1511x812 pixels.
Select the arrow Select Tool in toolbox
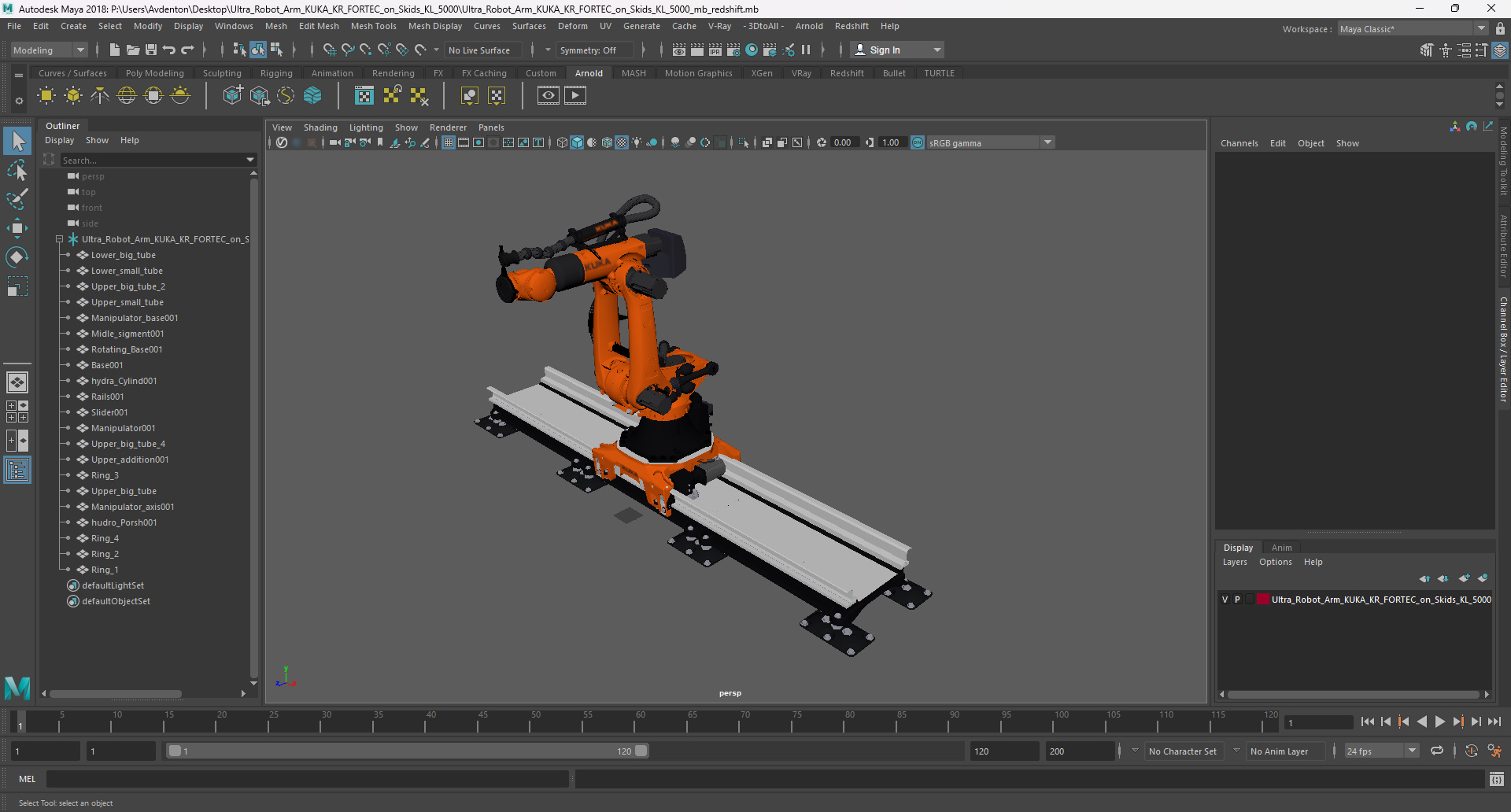click(x=17, y=141)
